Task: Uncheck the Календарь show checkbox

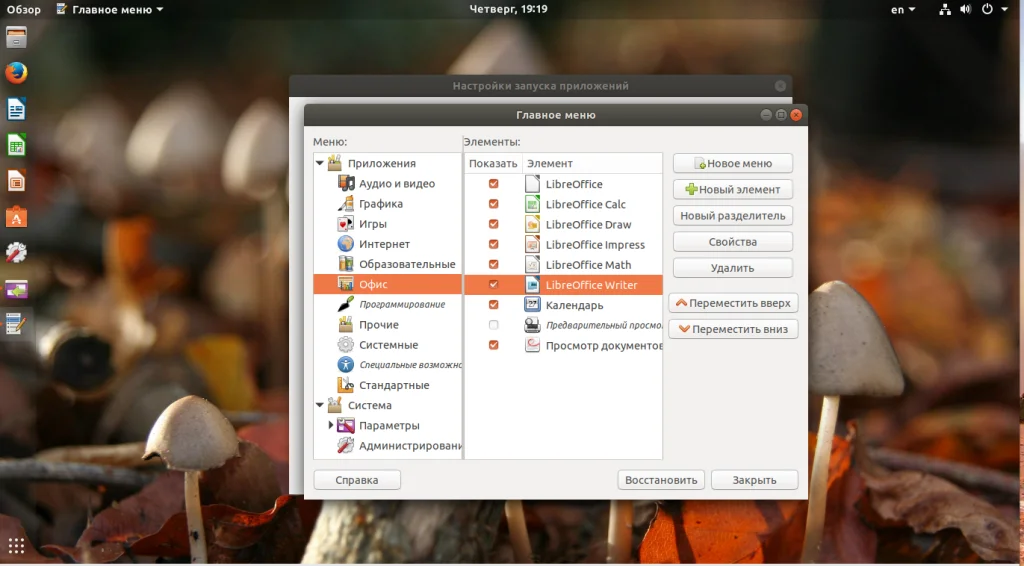Action: pyautogui.click(x=494, y=305)
